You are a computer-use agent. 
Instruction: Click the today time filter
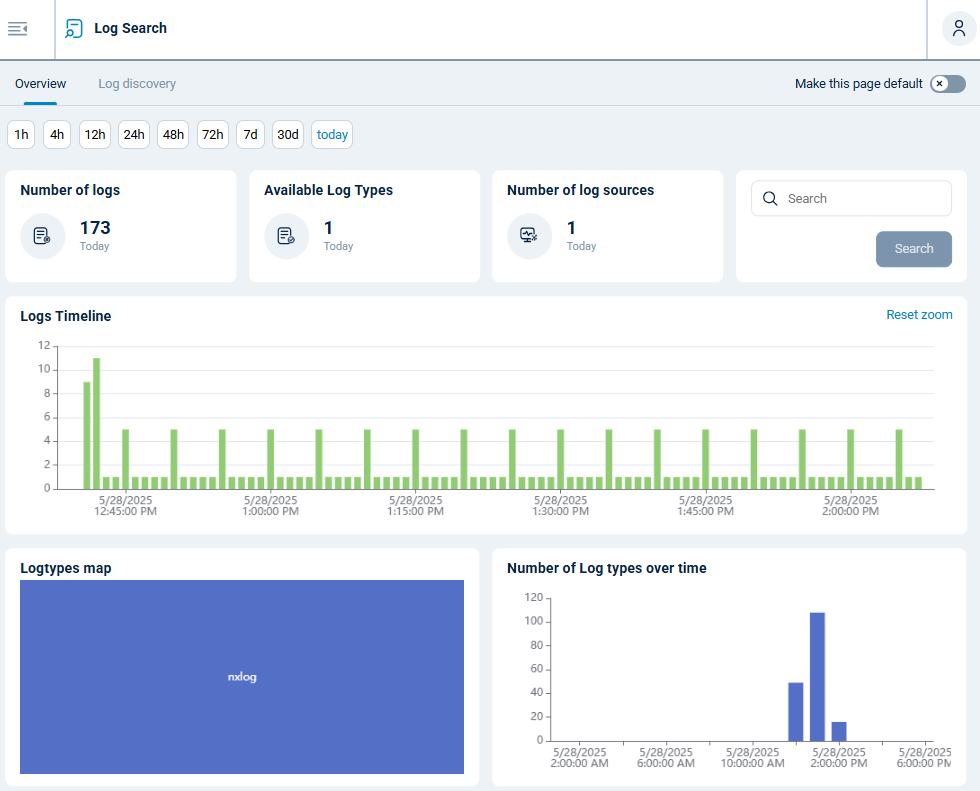point(331,134)
